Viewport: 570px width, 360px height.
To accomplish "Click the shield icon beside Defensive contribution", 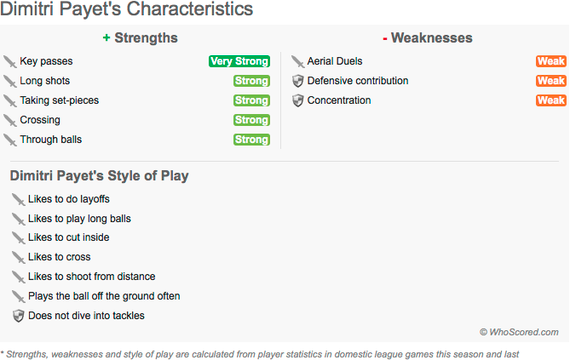I will [298, 81].
